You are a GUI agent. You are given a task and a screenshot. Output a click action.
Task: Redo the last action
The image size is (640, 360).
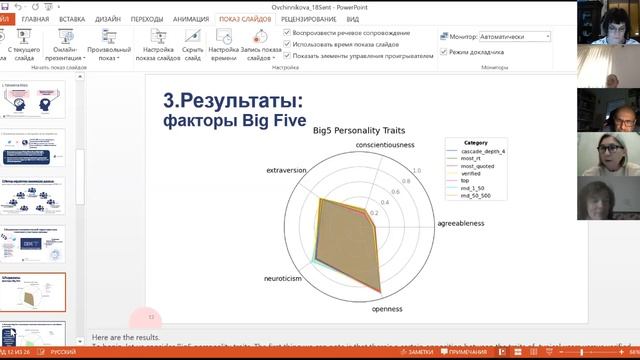(36, 7)
